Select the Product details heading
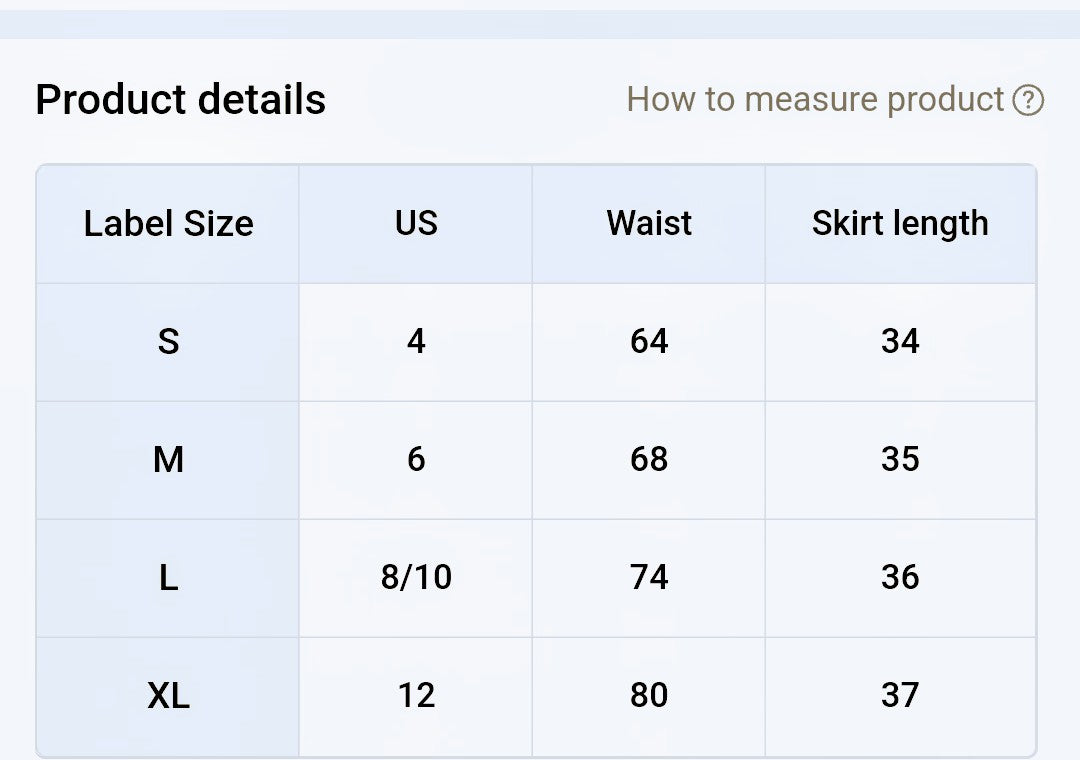The height and width of the screenshot is (760, 1080). pyautogui.click(x=180, y=99)
